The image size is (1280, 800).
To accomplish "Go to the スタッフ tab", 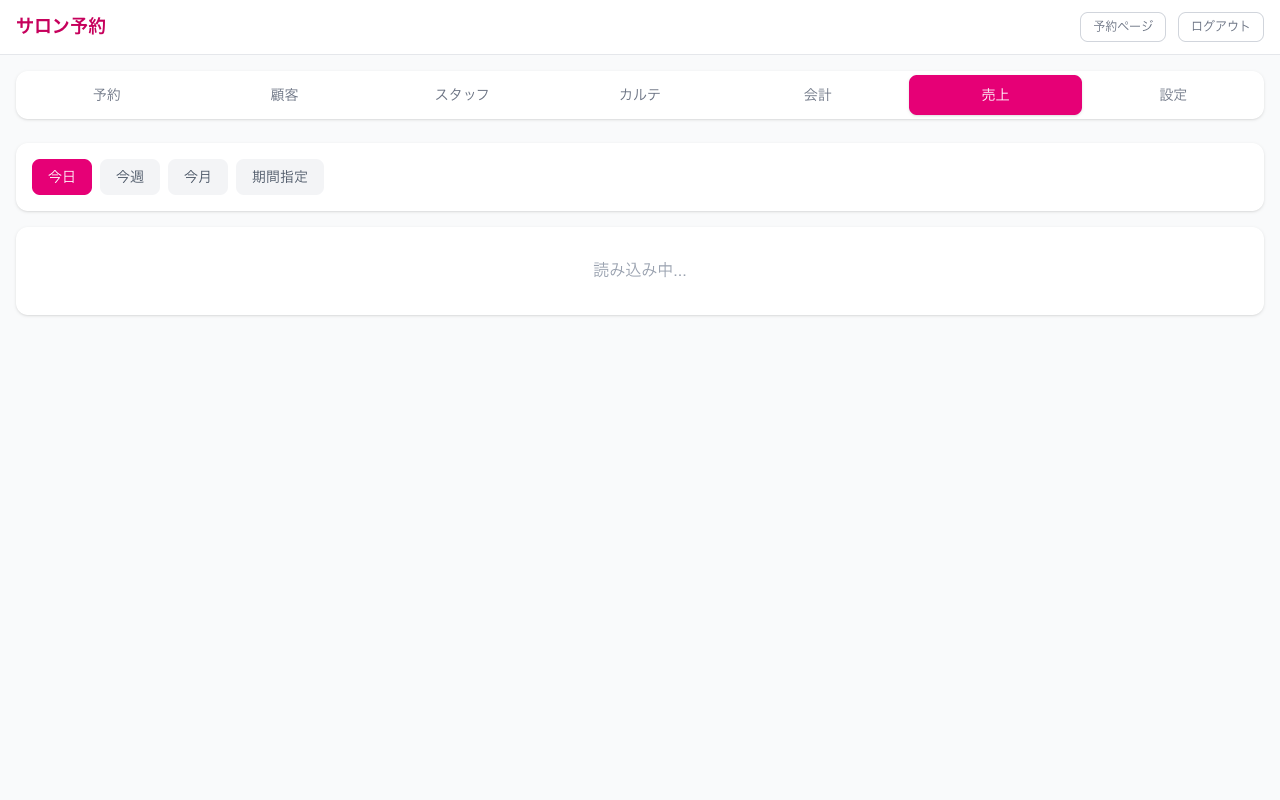I will point(462,95).
